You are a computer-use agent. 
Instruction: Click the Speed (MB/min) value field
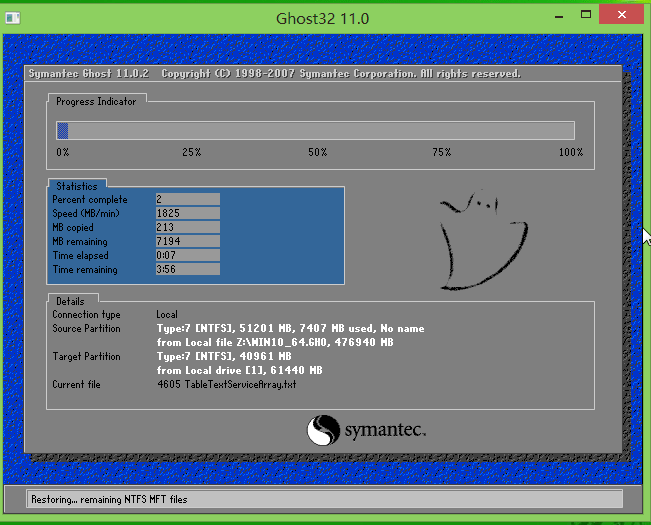(187, 214)
